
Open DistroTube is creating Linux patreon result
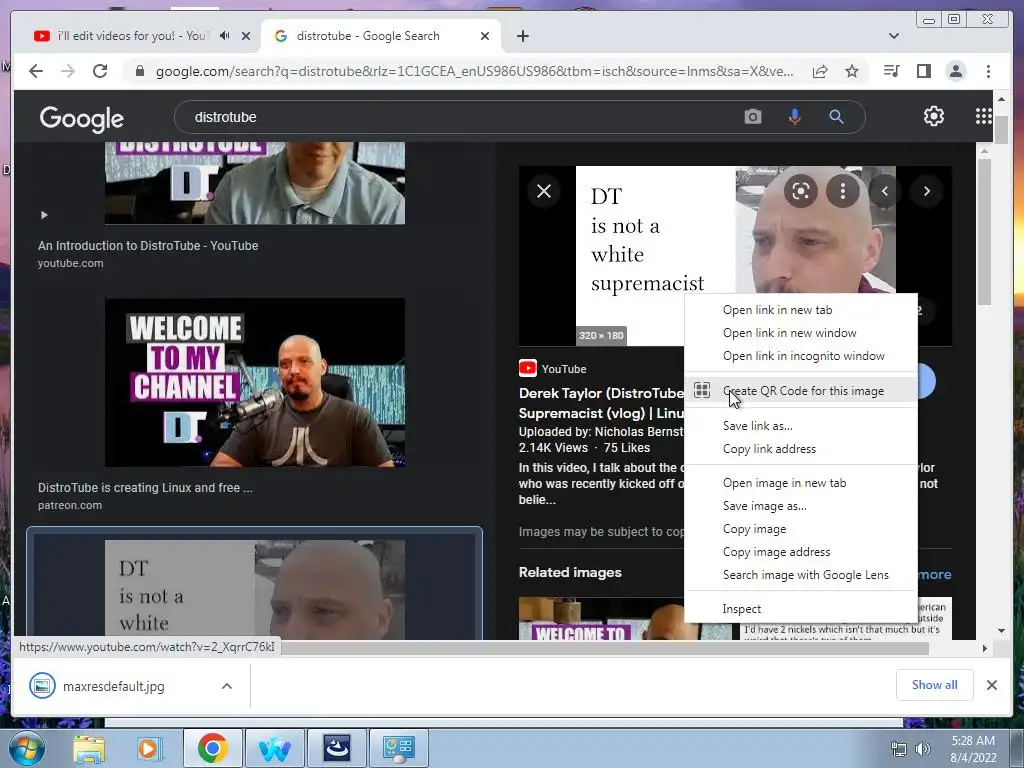click(145, 488)
